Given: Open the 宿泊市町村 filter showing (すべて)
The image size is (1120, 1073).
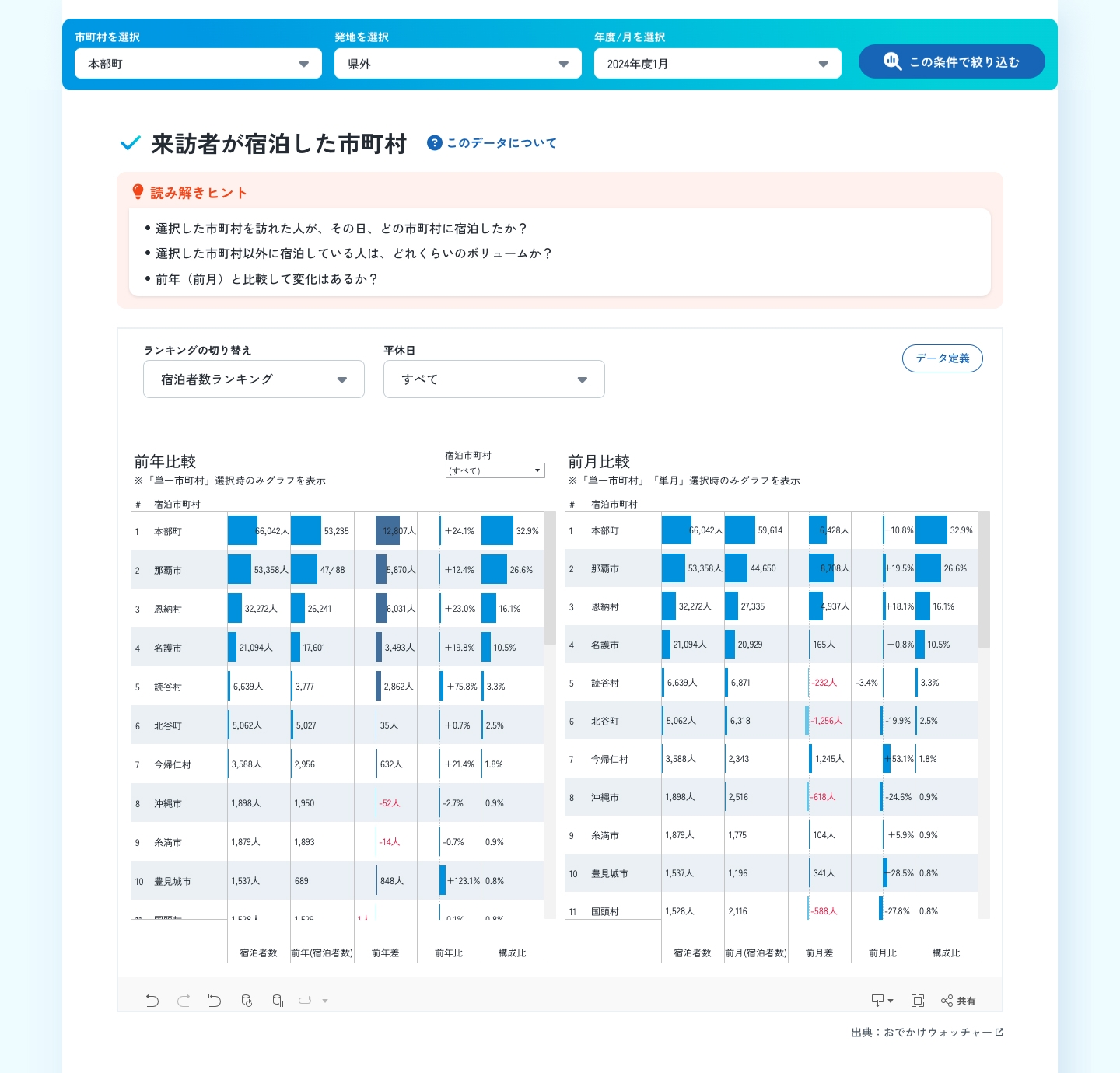Looking at the screenshot, I should [x=495, y=470].
